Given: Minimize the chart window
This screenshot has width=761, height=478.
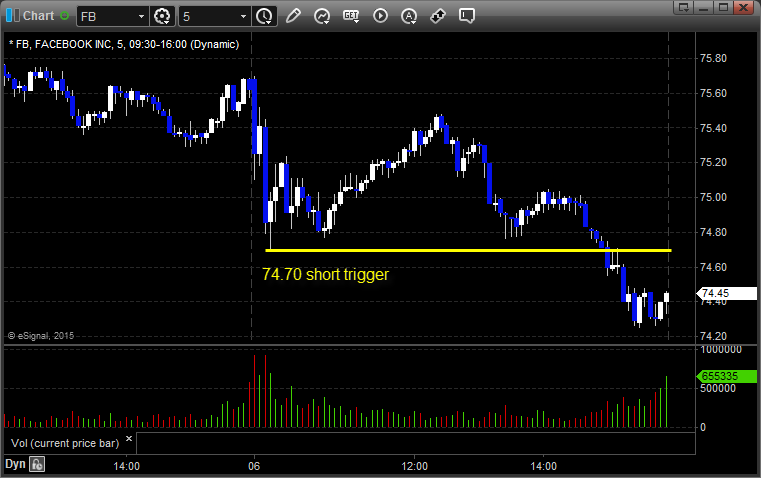Looking at the screenshot, I should [x=704, y=7].
